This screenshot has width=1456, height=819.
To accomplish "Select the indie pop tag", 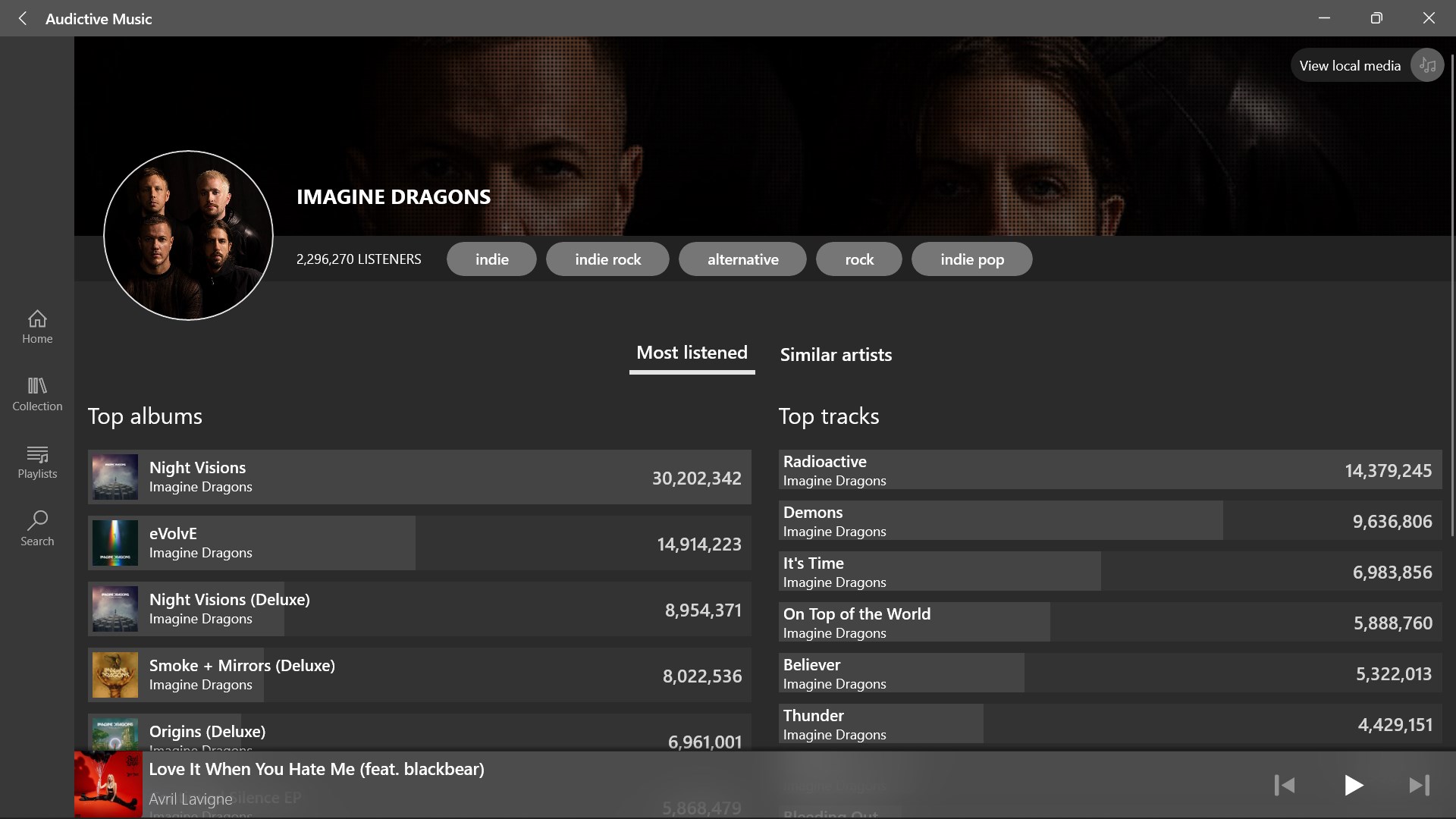I will click(x=971, y=259).
